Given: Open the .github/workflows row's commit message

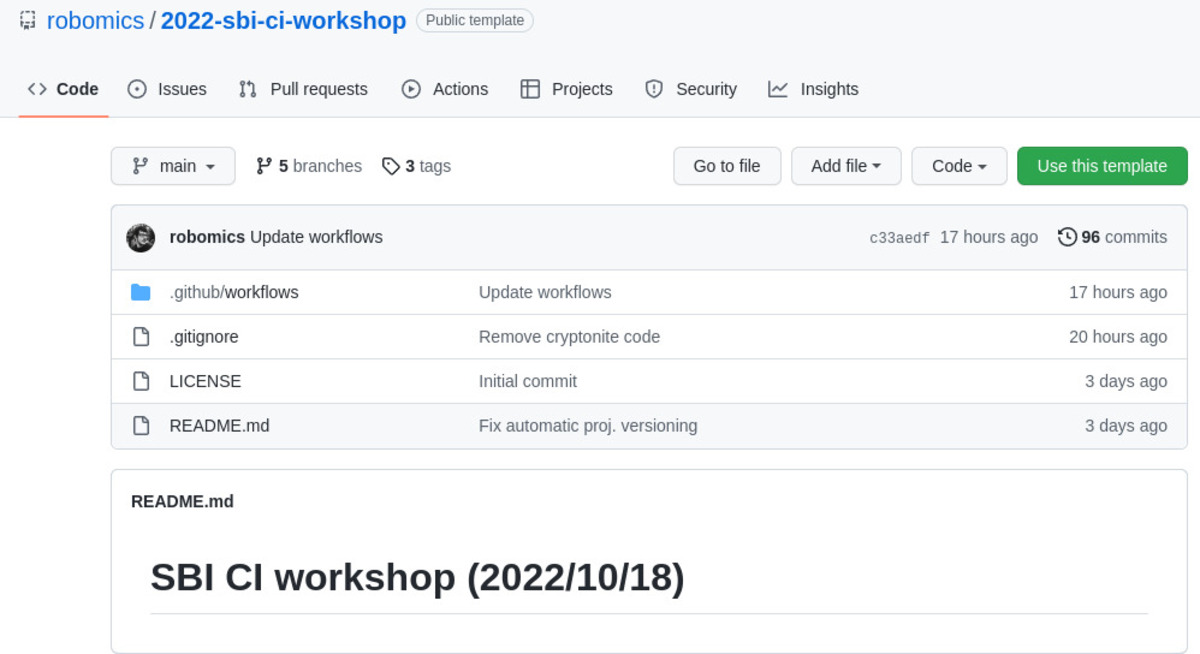Looking at the screenshot, I should 545,292.
